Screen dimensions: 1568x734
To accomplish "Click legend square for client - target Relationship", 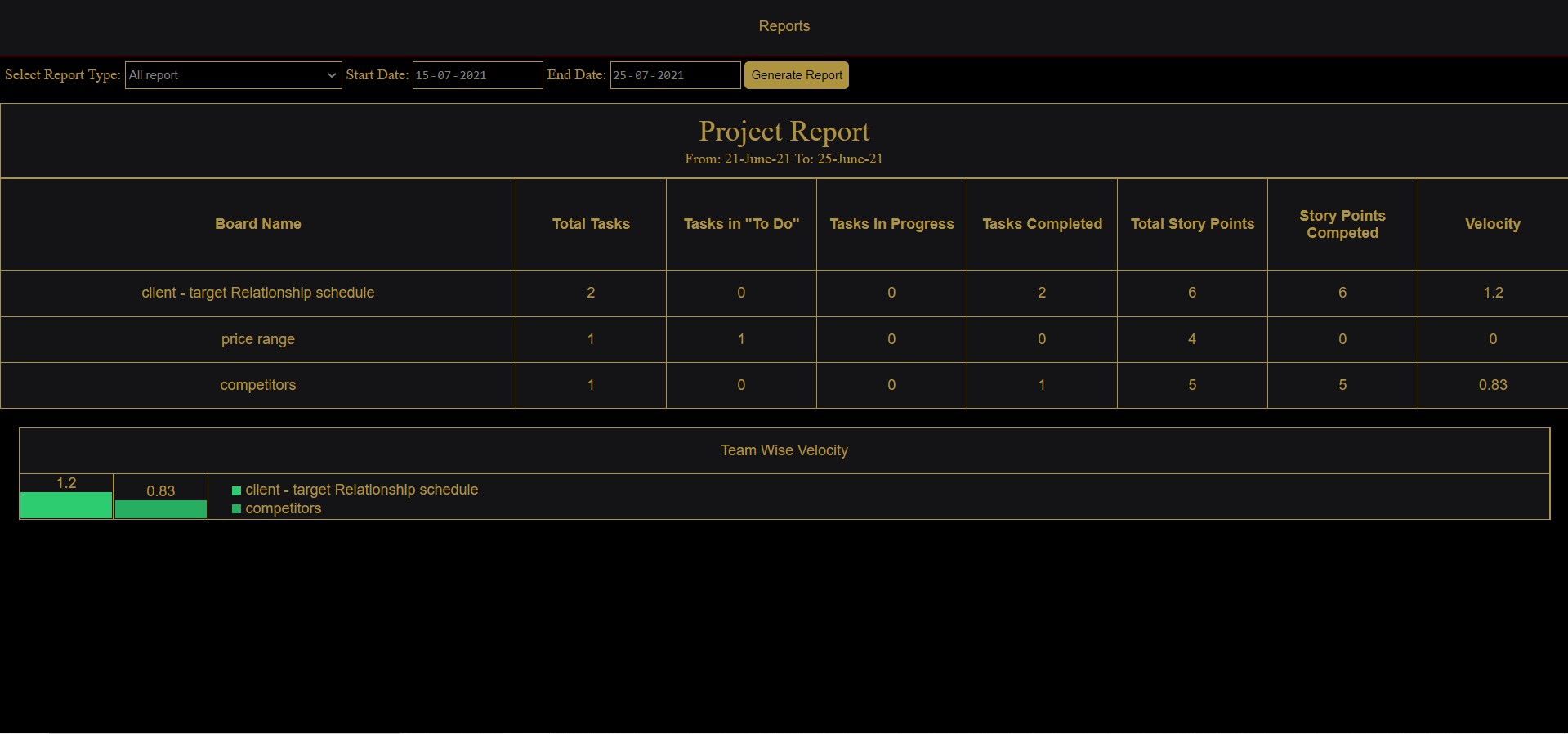I will click(x=237, y=490).
